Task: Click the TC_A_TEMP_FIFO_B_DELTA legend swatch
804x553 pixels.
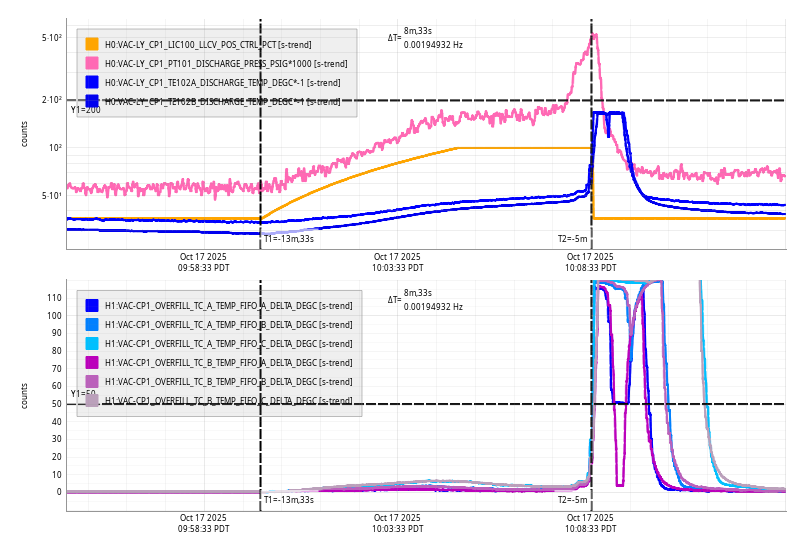Action: (92, 324)
